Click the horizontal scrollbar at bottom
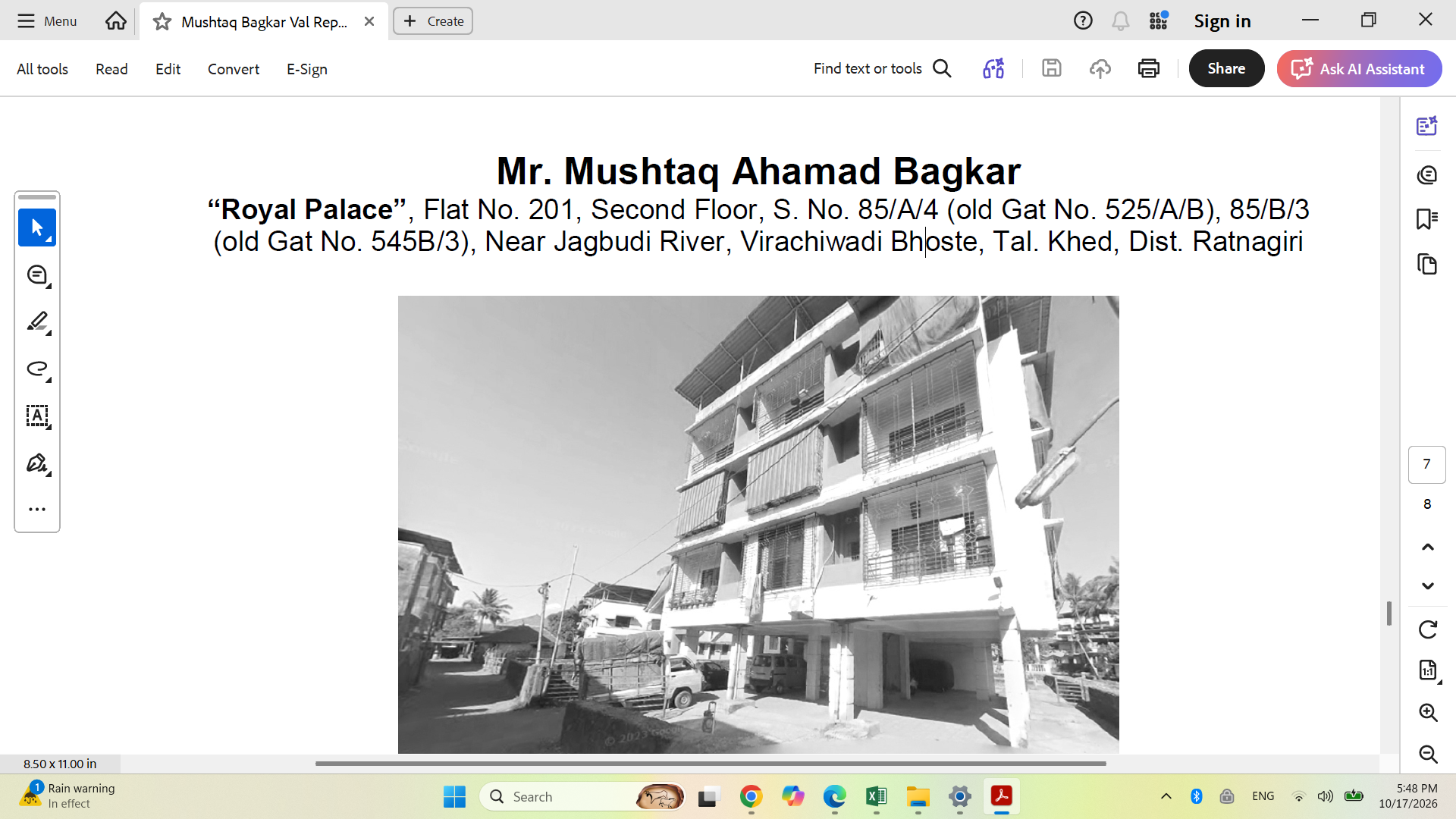1456x819 pixels. click(711, 764)
